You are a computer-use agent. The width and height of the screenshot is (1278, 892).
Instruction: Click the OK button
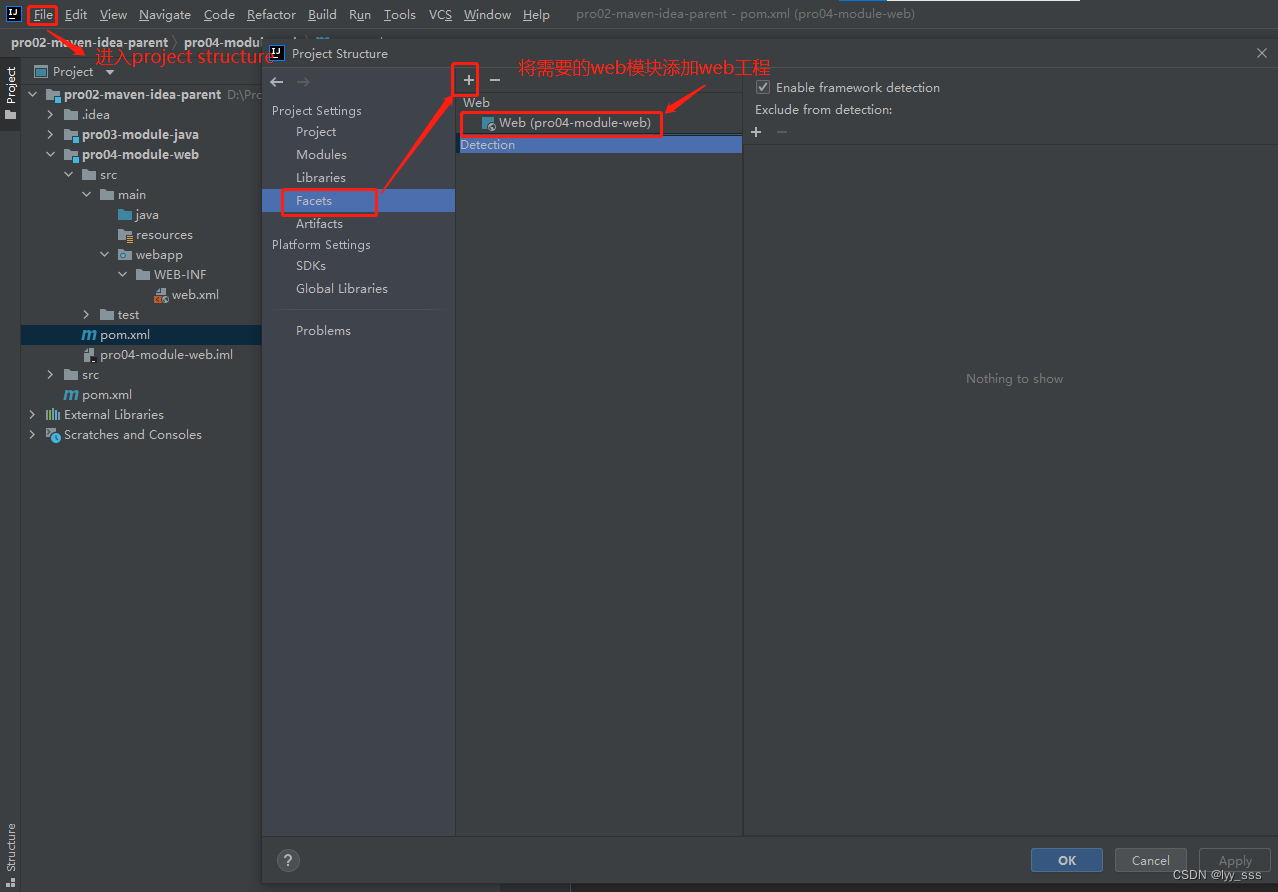[x=1067, y=860]
